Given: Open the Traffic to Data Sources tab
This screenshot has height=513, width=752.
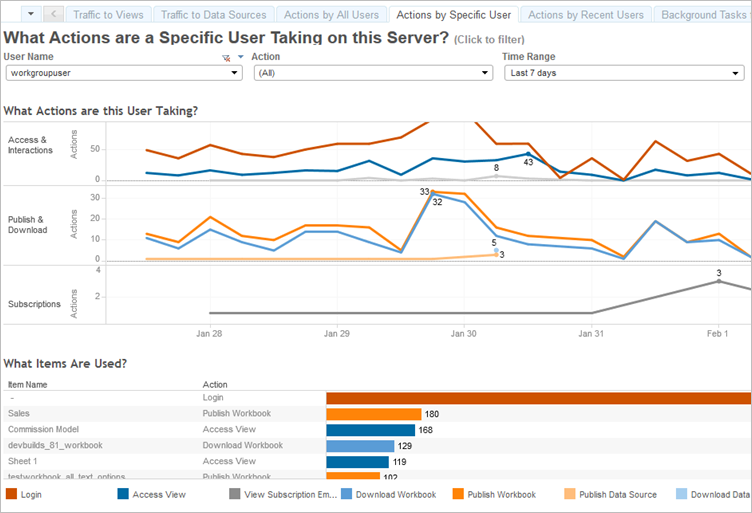Looking at the screenshot, I should [x=213, y=15].
